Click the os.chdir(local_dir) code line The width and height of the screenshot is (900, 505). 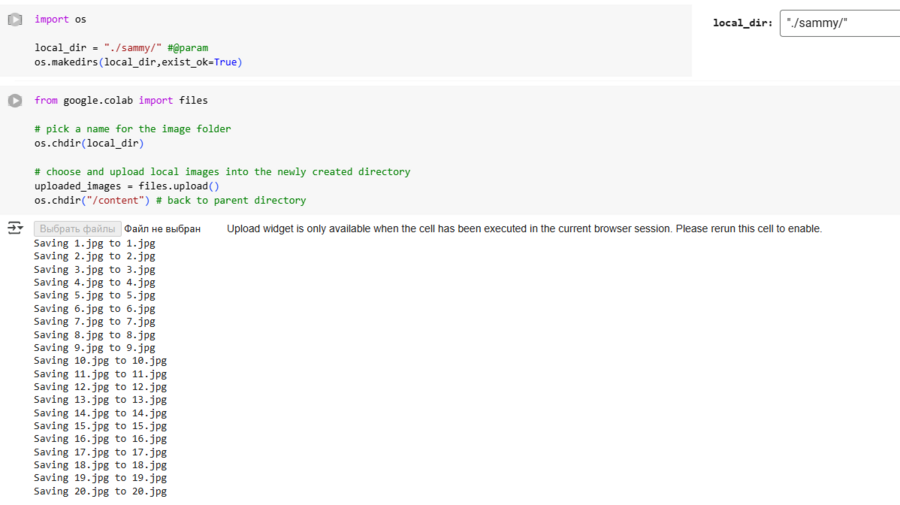click(89, 143)
